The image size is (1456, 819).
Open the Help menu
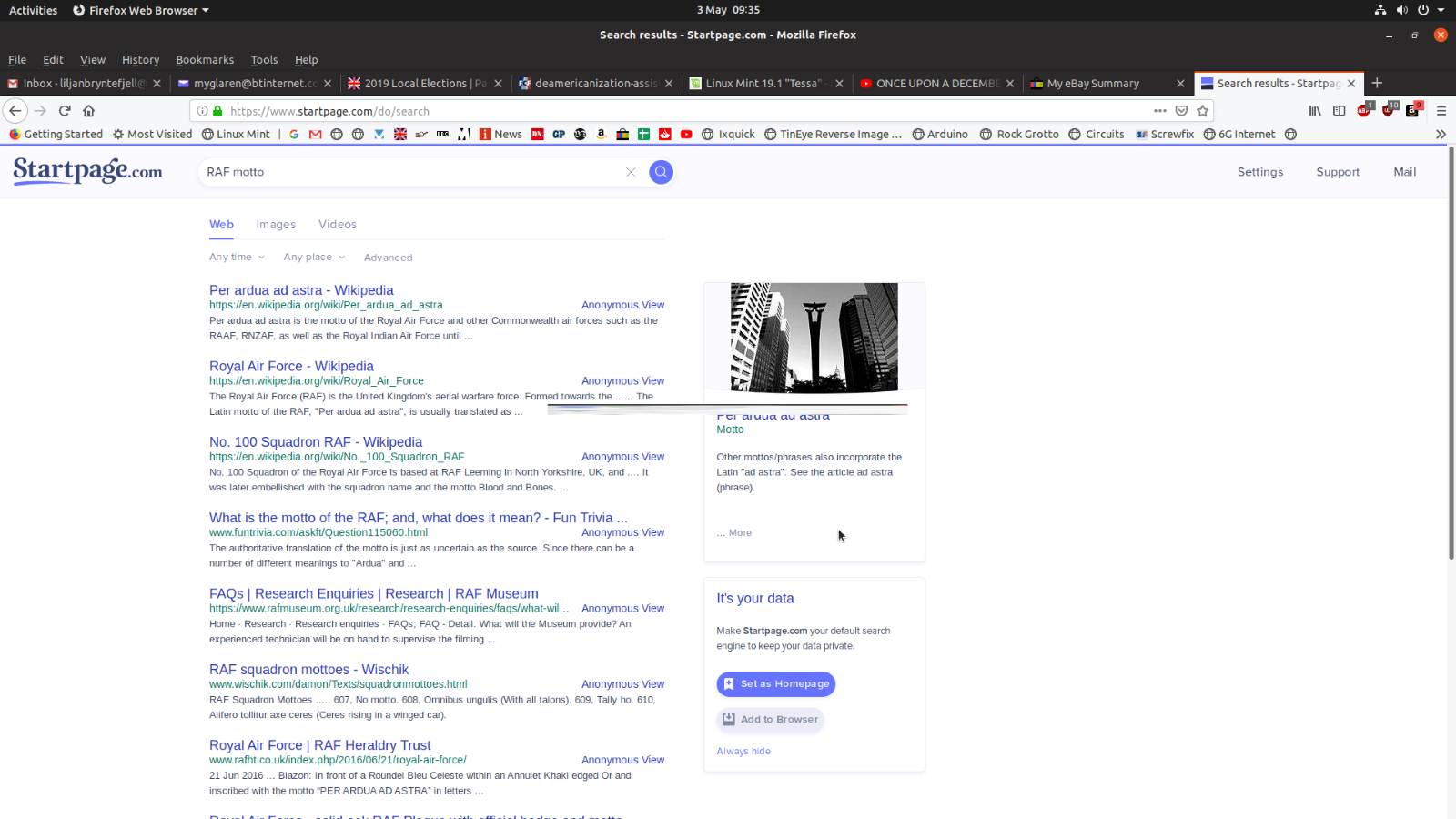(307, 60)
